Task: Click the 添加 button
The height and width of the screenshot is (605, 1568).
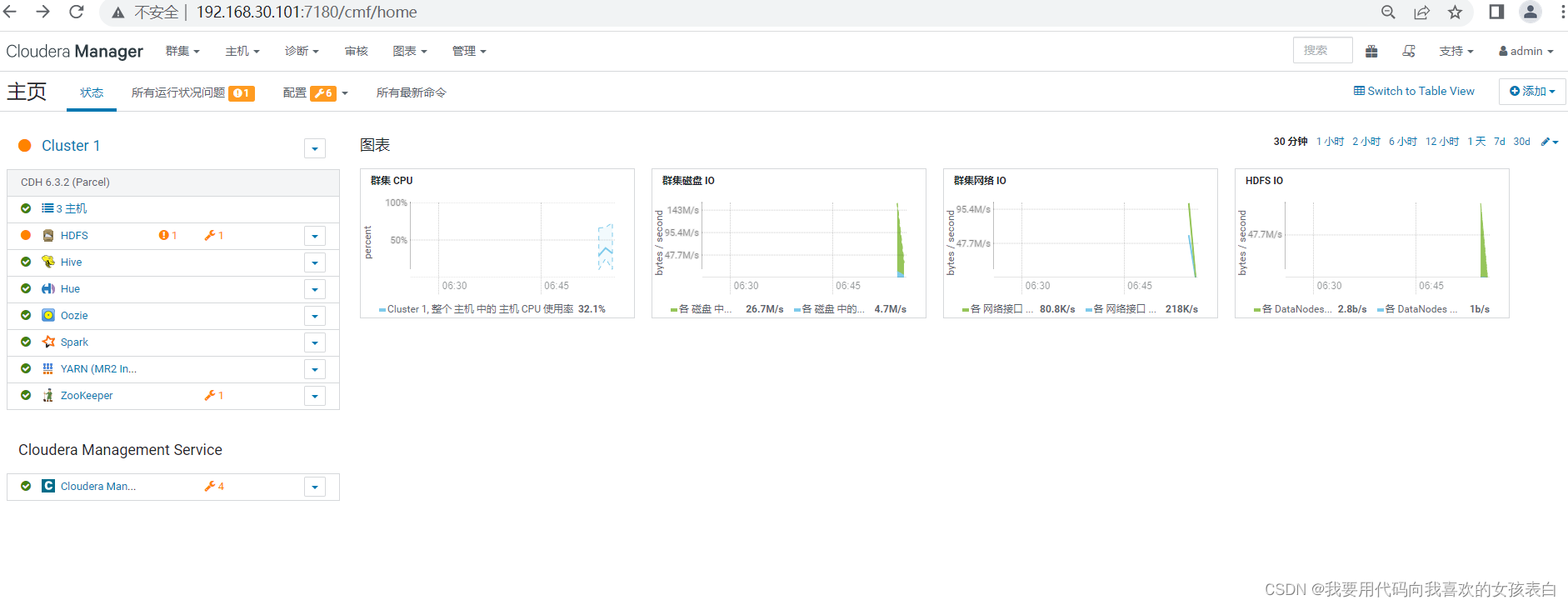Action: tap(1532, 91)
